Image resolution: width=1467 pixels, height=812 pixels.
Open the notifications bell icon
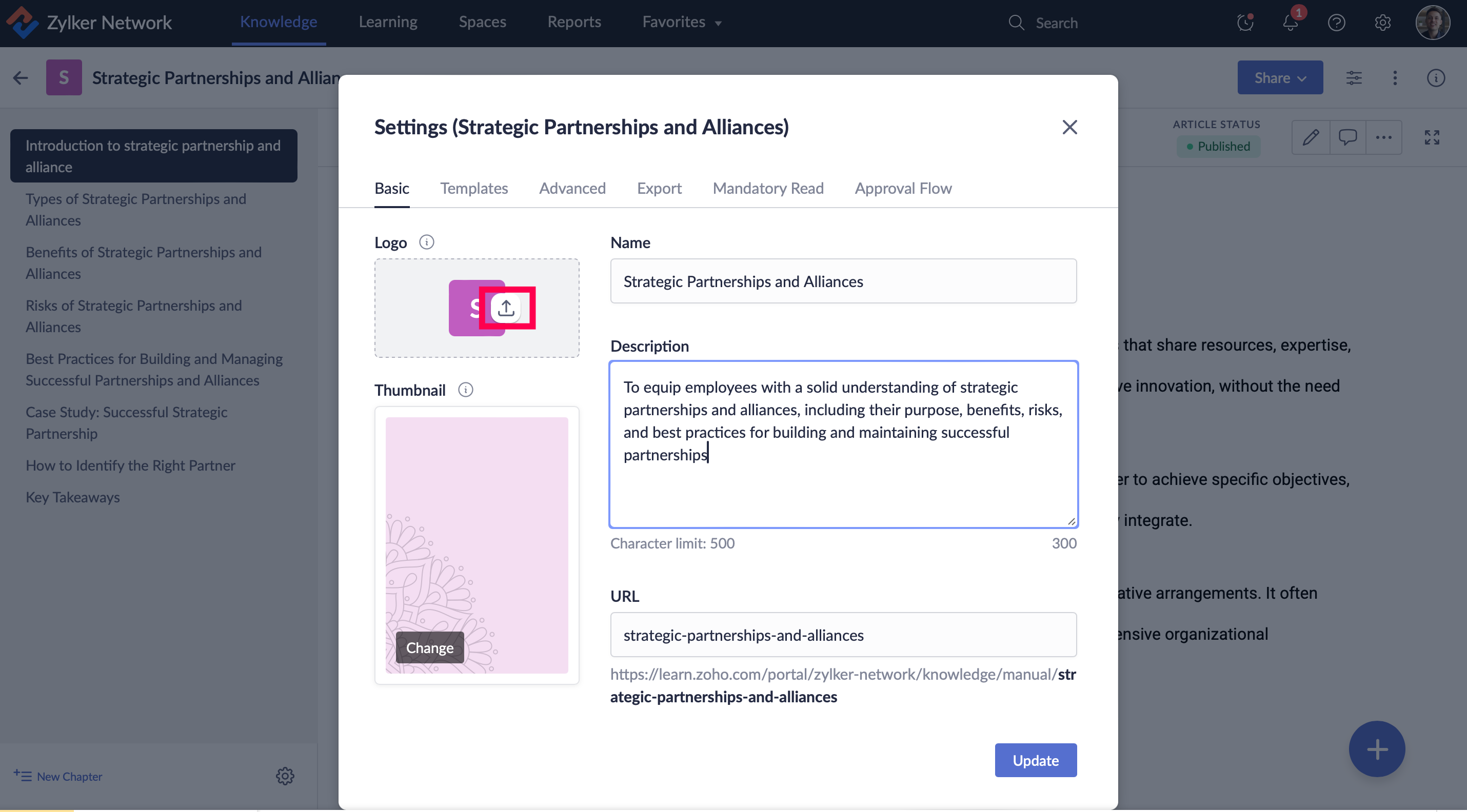pyautogui.click(x=1291, y=23)
